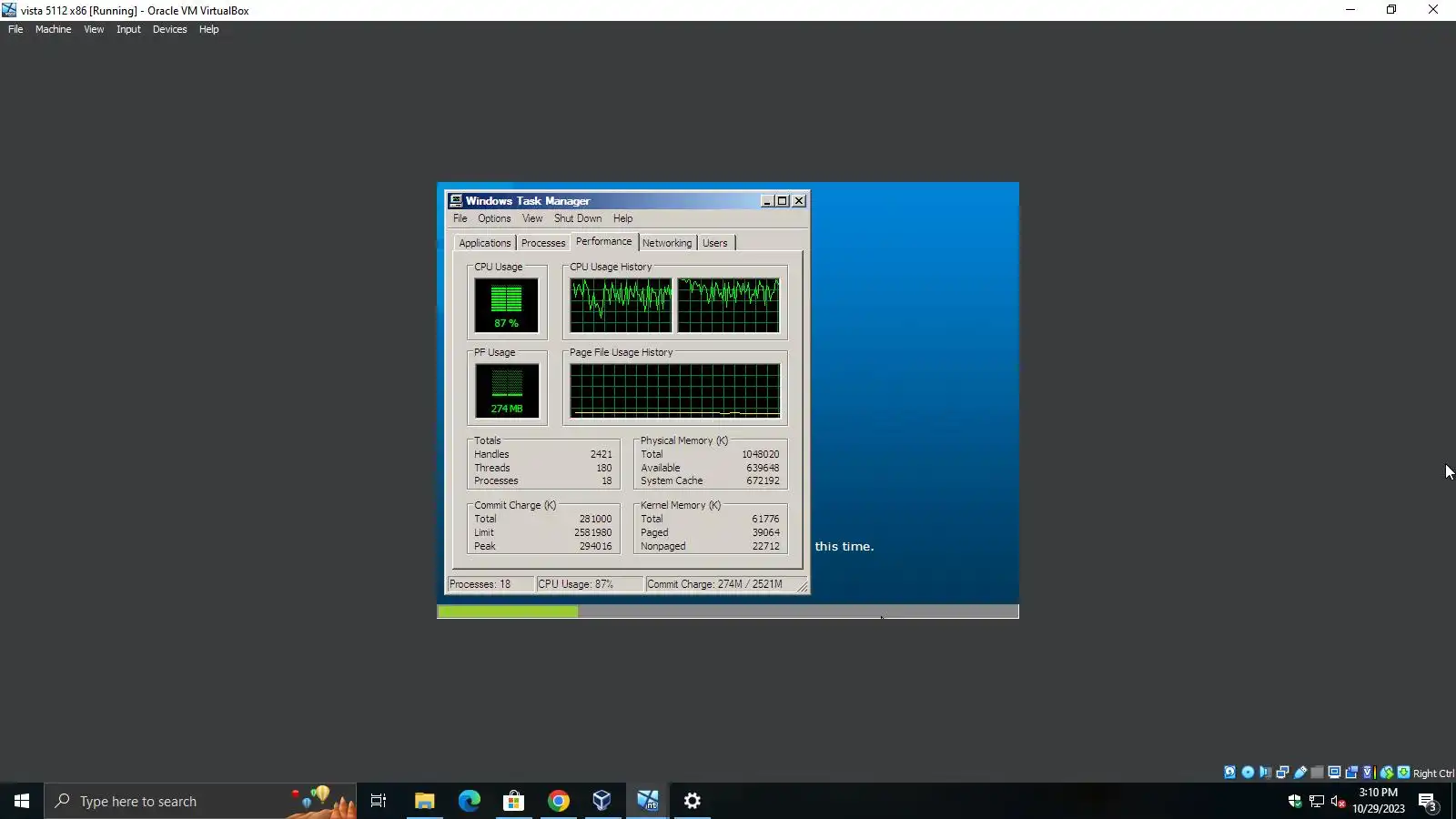Open Microsoft Store from the taskbar
The height and width of the screenshot is (819, 1456).
click(513, 801)
